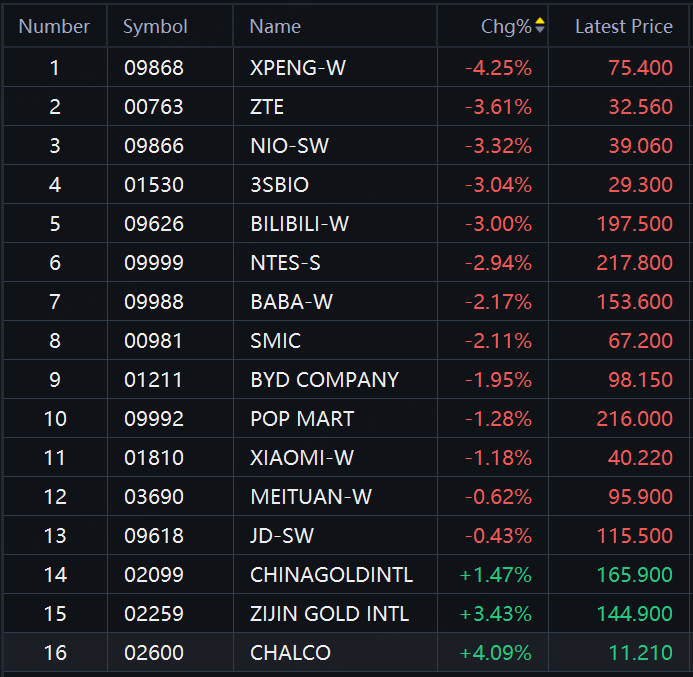Select the 3SBIO row
The height and width of the screenshot is (677, 693).
[x=279, y=185]
